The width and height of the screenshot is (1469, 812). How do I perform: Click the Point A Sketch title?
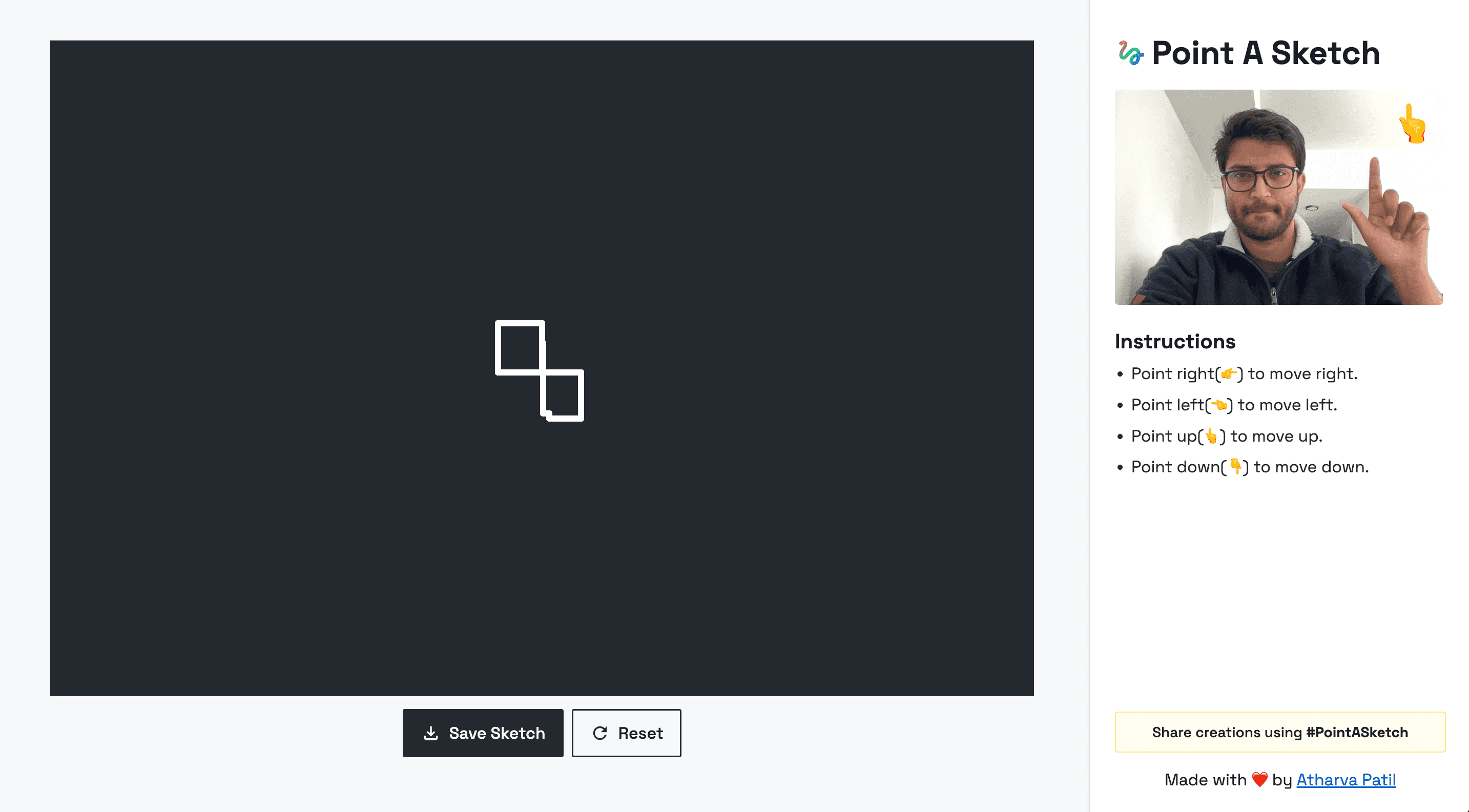click(x=1266, y=53)
